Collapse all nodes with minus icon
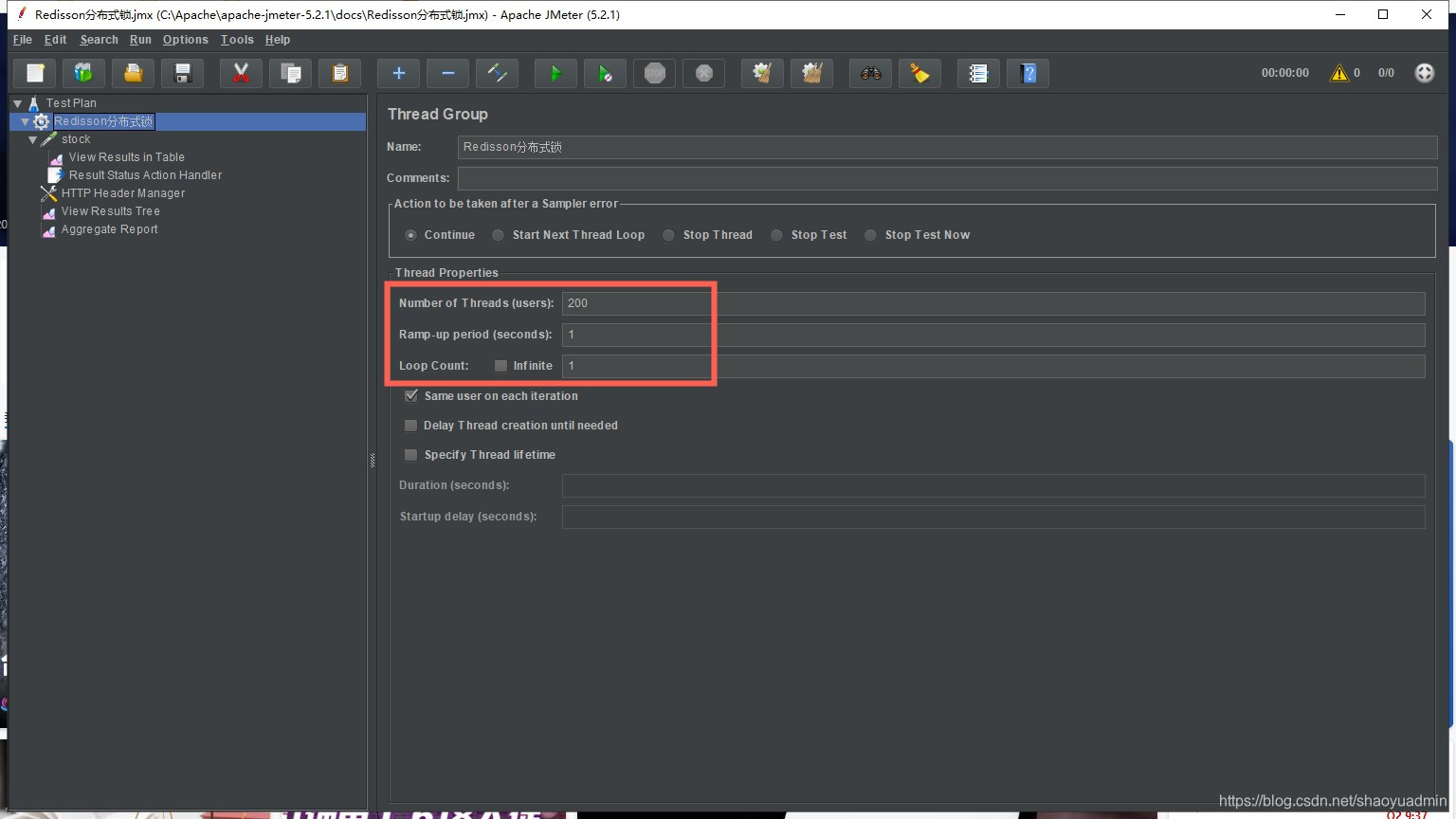The image size is (1456, 819). click(447, 73)
